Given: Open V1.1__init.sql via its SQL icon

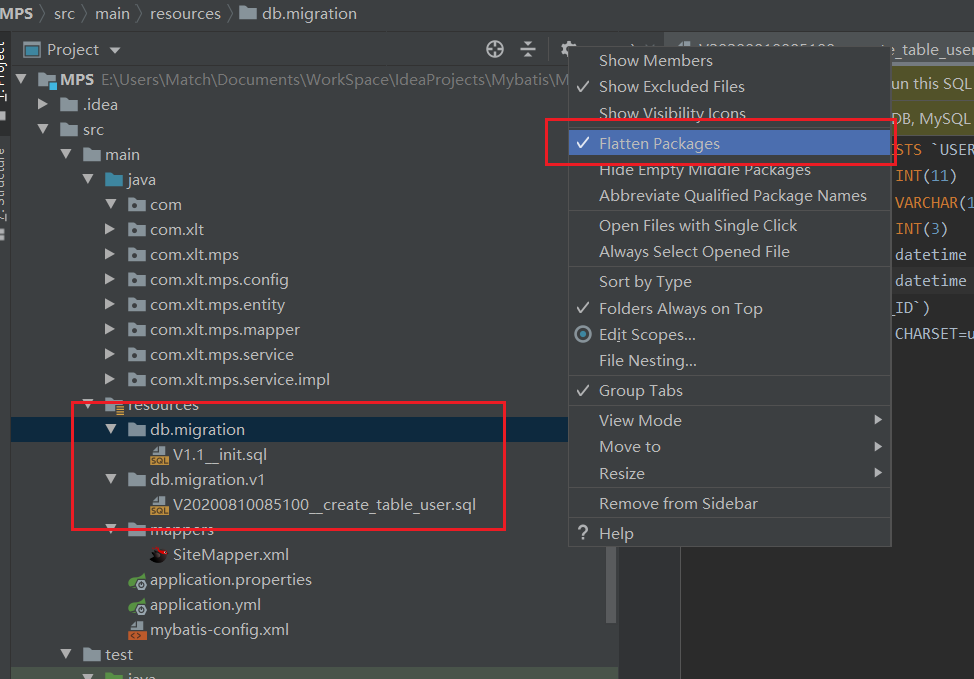Looking at the screenshot, I should pyautogui.click(x=160, y=454).
